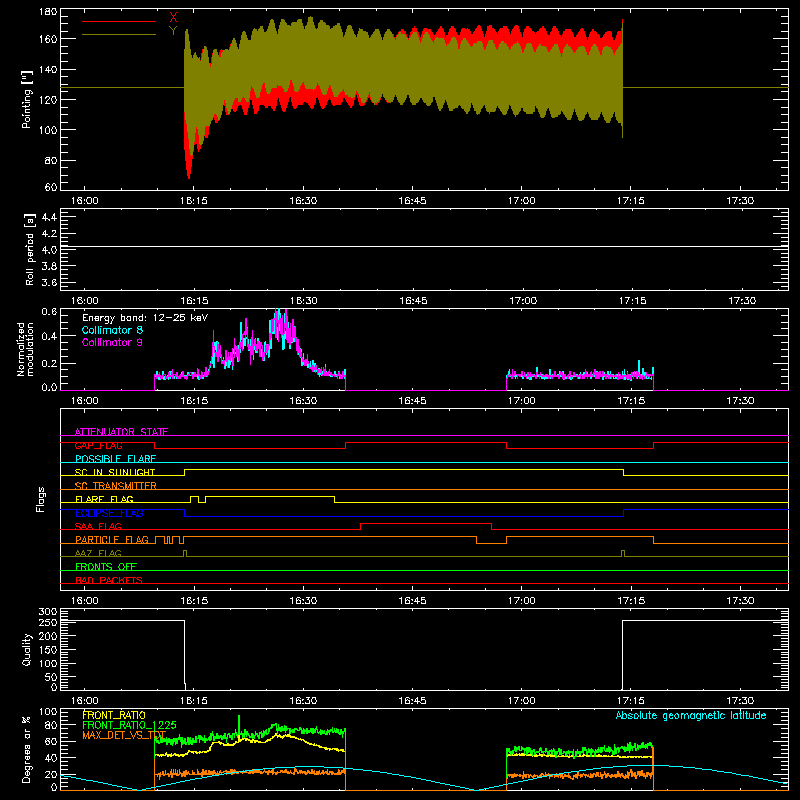The image size is (800, 800).
Task: Click the orange MAX_DET_VS_TOT legend label
Action: pos(124,735)
